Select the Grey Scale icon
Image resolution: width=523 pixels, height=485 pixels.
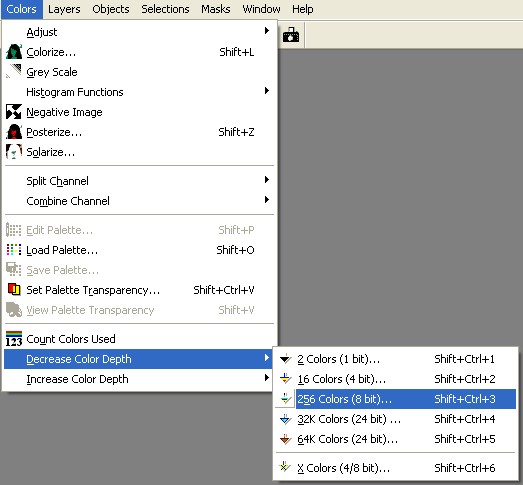[14, 72]
